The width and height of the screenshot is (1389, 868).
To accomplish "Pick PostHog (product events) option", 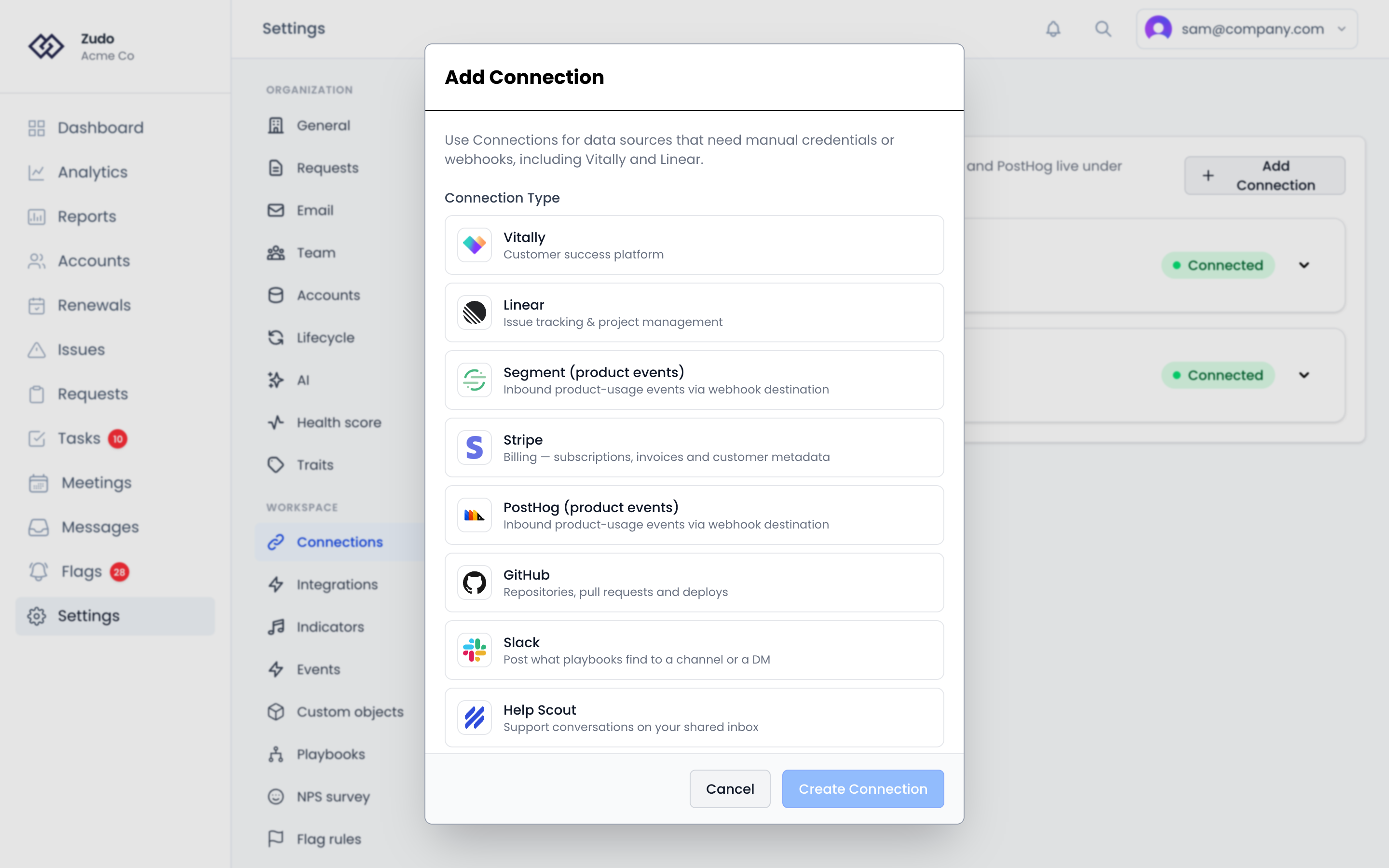I will pyautogui.click(x=694, y=515).
